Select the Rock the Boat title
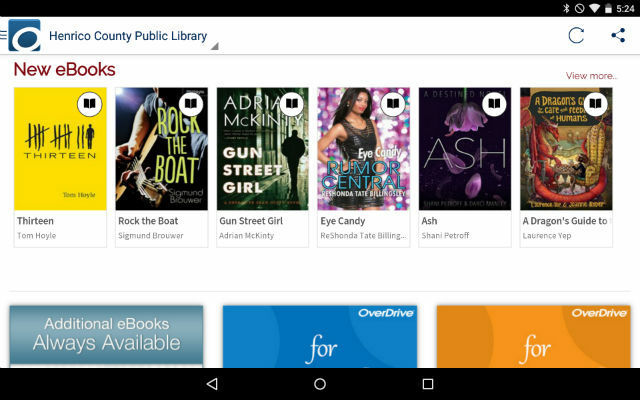The height and width of the screenshot is (400, 640). coord(148,221)
